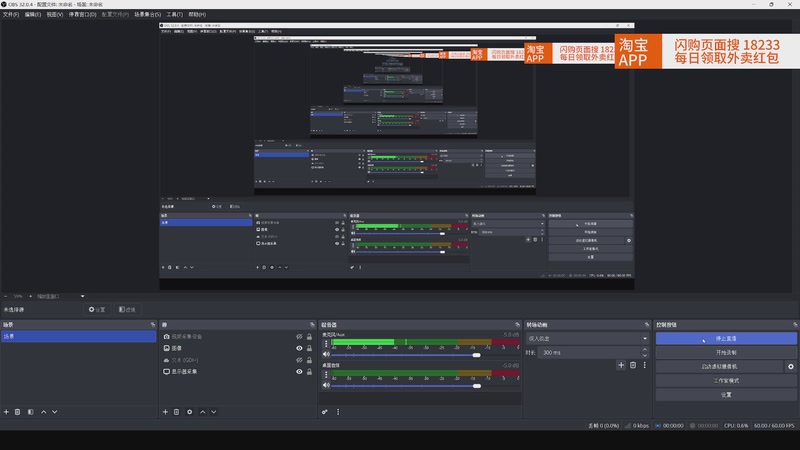Add a new scene with the plus icon
This screenshot has height=450, width=800.
pos(6,412)
